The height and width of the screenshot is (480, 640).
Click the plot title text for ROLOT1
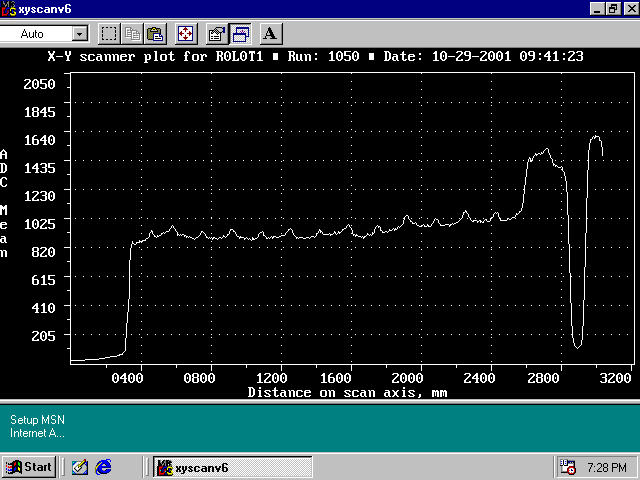pos(328,57)
